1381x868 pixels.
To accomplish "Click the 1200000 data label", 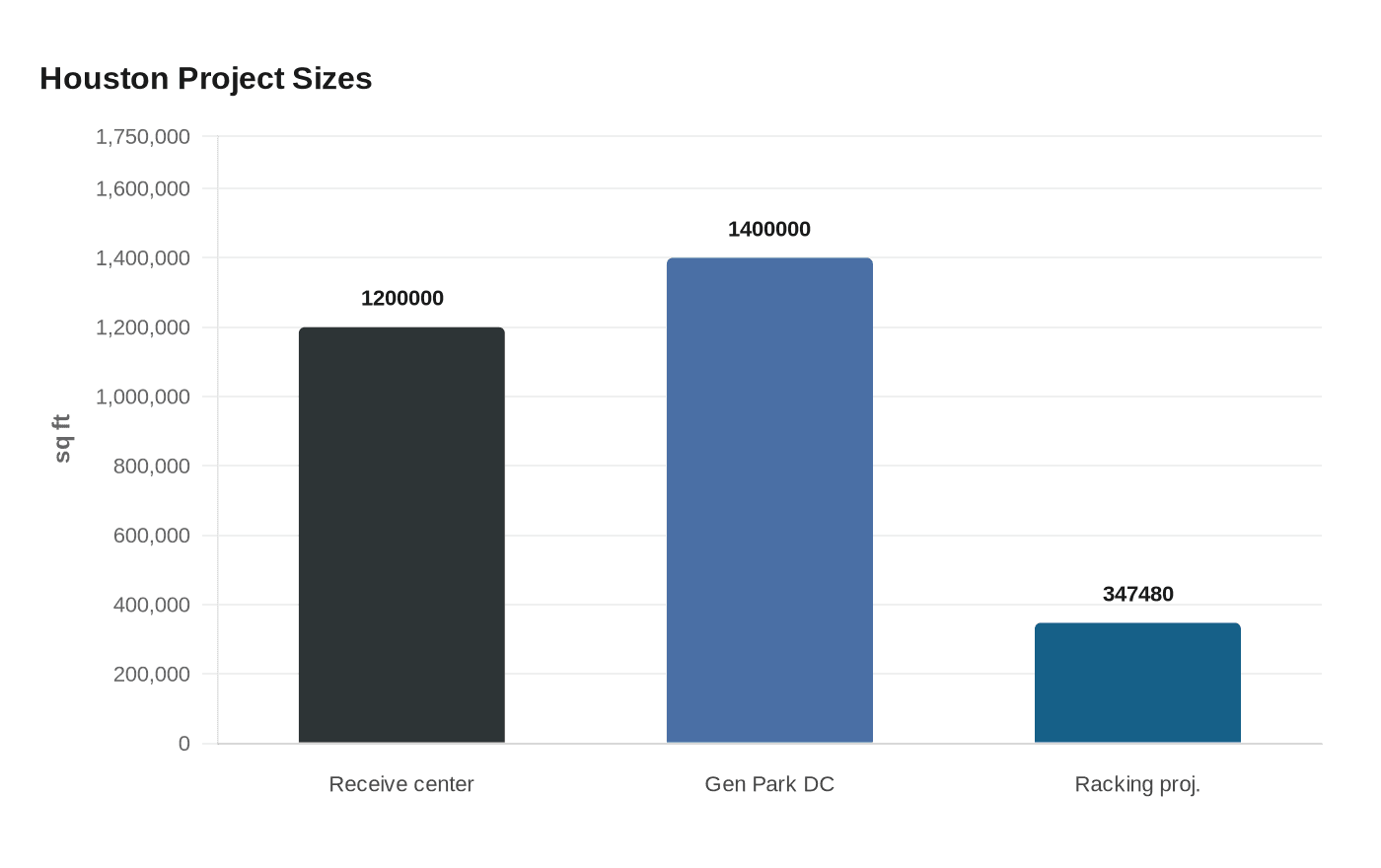I will coord(400,297).
